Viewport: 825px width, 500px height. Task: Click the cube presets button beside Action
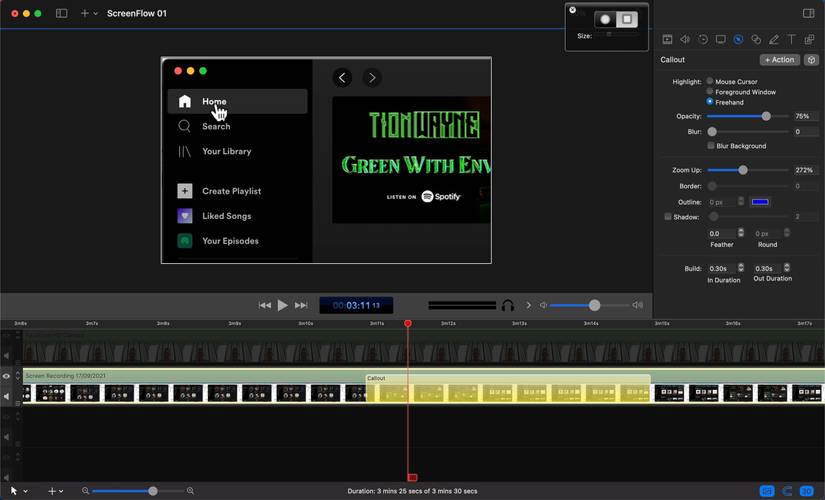point(811,60)
